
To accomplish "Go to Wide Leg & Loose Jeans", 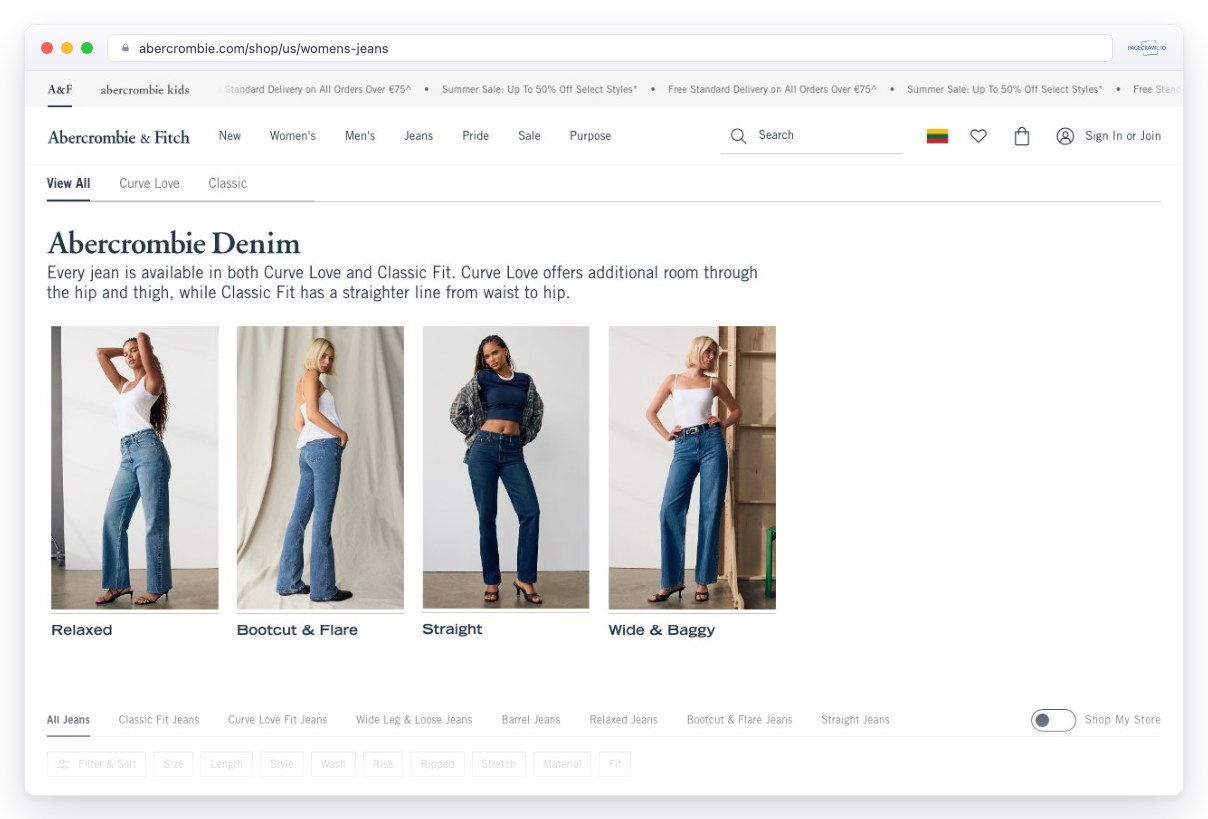I will point(414,720).
